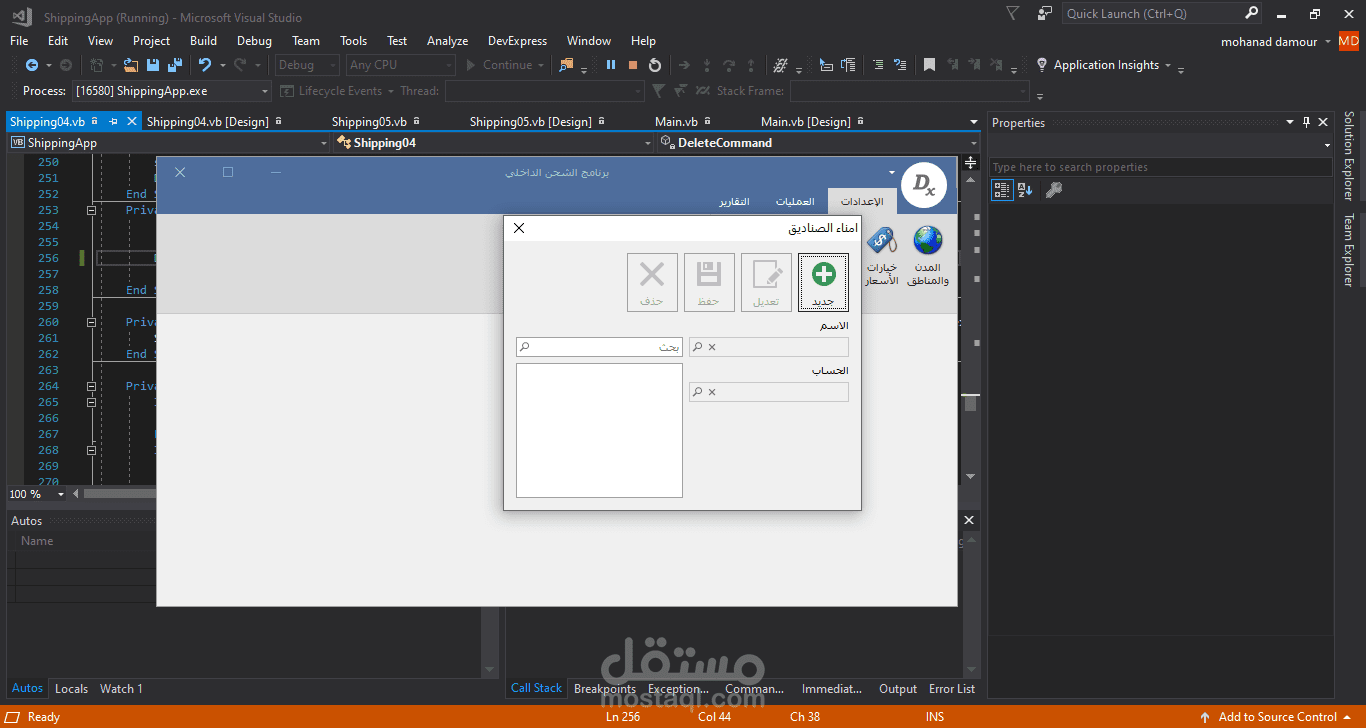Click the feedback icon near Quick Launch
This screenshot has width=1366, height=728.
pos(1045,14)
